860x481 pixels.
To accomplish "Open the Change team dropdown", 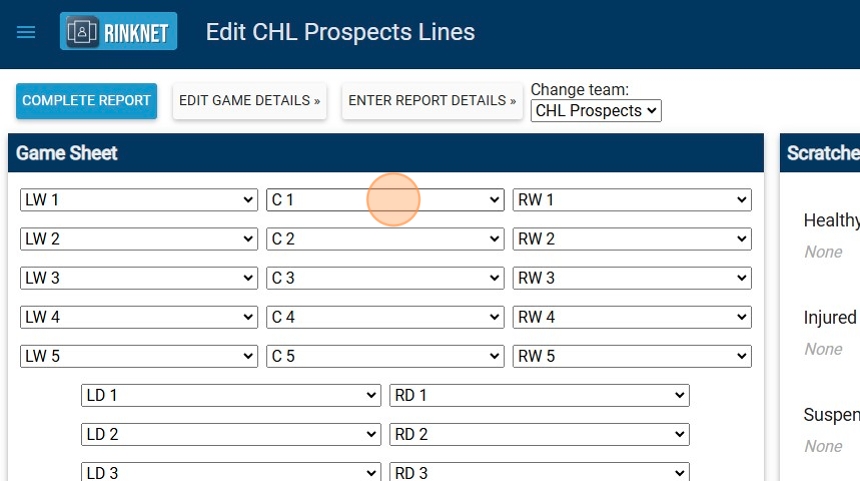I will (596, 111).
